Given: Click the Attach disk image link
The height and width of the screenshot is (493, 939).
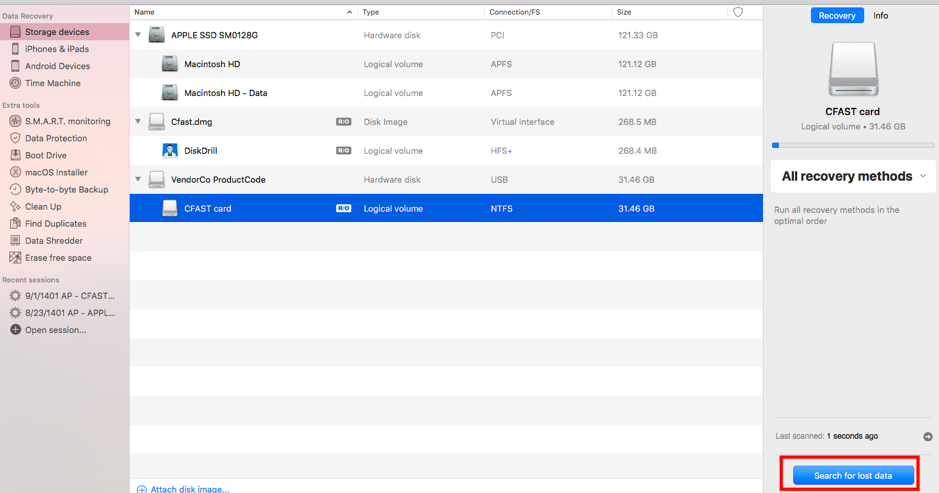Looking at the screenshot, I should [x=190, y=489].
